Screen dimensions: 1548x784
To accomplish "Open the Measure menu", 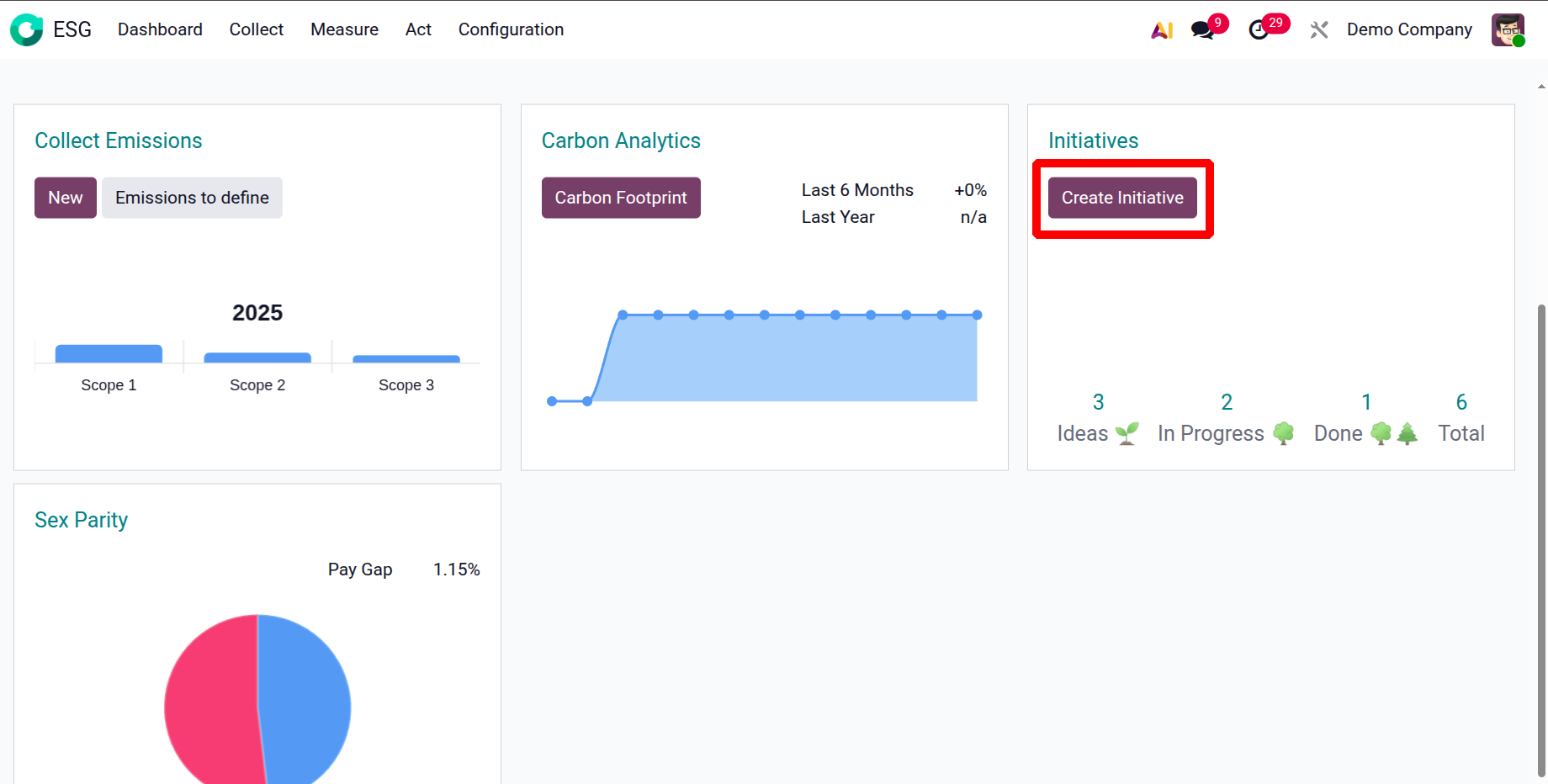I will (x=344, y=30).
